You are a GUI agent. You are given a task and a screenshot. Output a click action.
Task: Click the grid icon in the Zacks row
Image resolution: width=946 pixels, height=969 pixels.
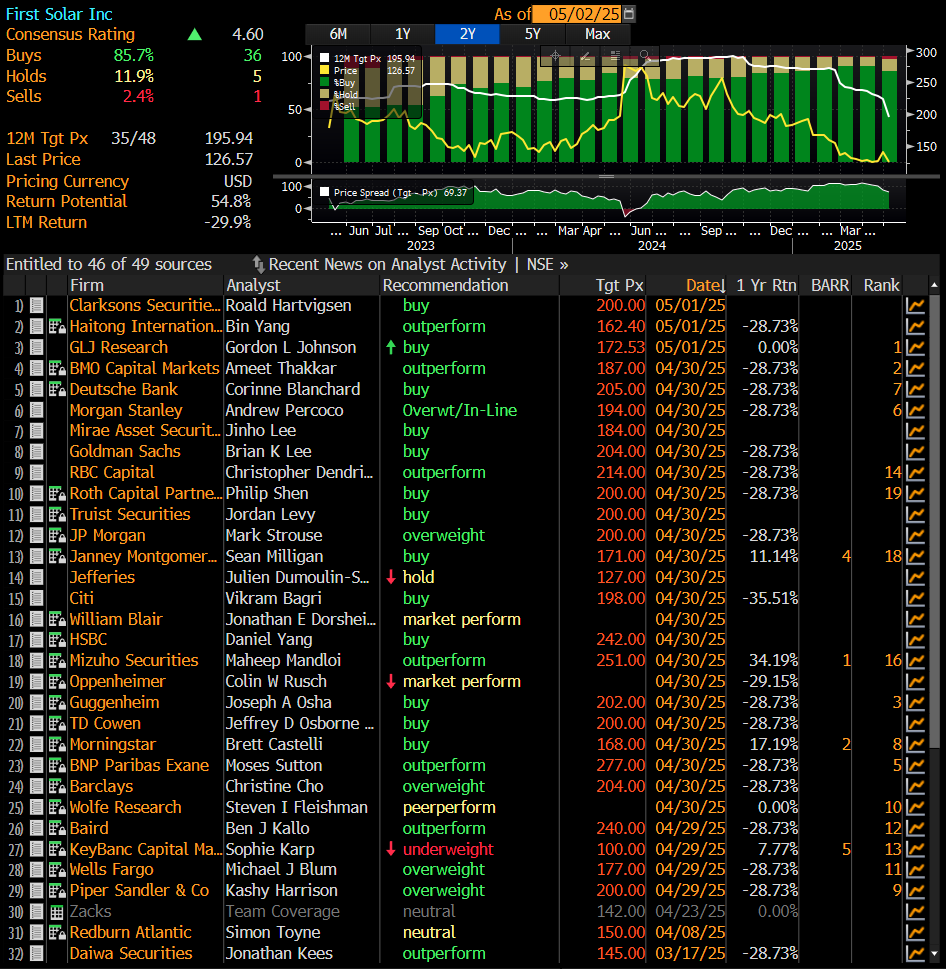click(57, 912)
